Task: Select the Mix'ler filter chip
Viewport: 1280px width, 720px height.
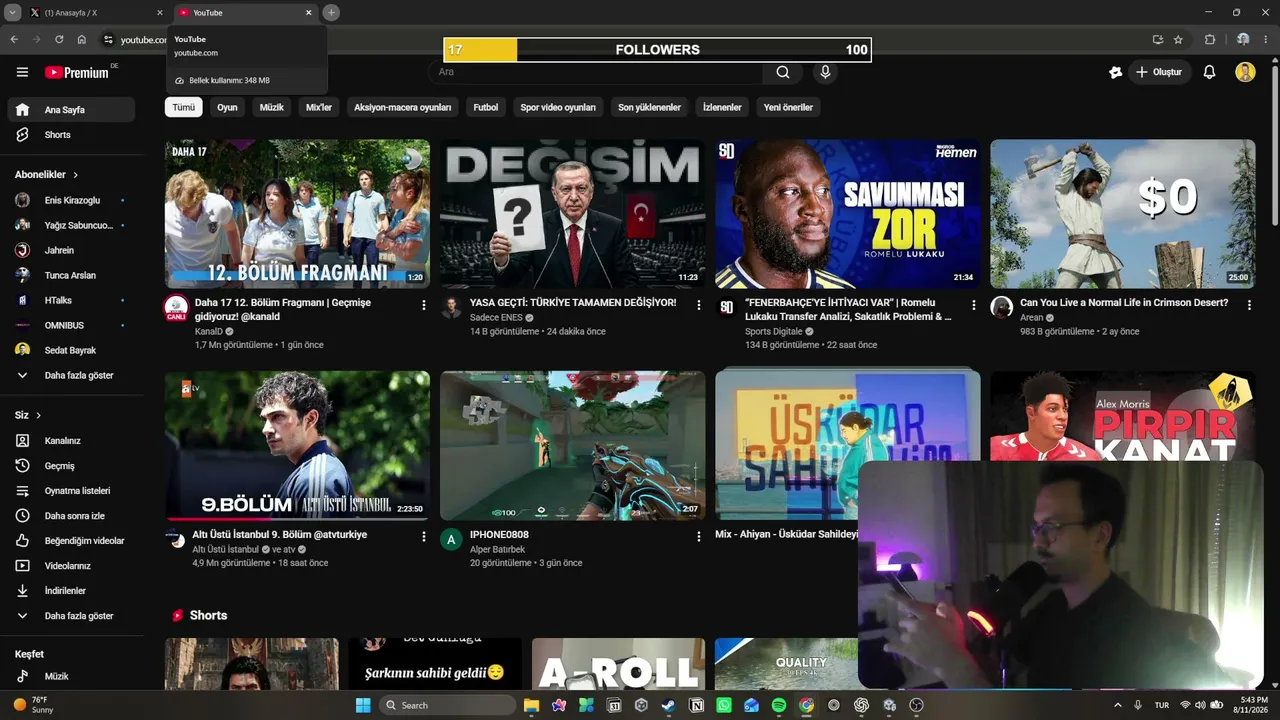Action: pos(319,107)
